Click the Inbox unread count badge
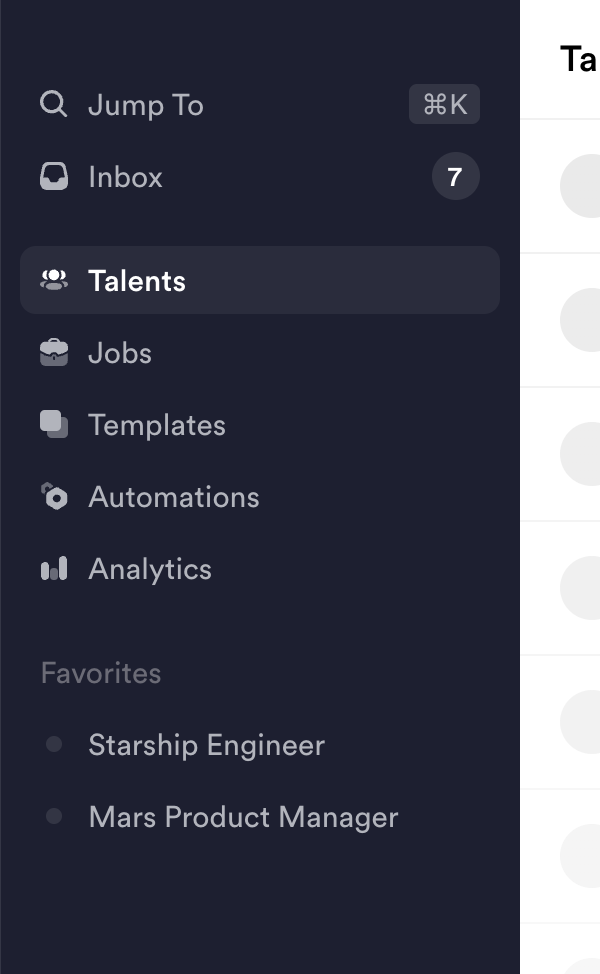This screenshot has height=974, width=600. tap(455, 177)
